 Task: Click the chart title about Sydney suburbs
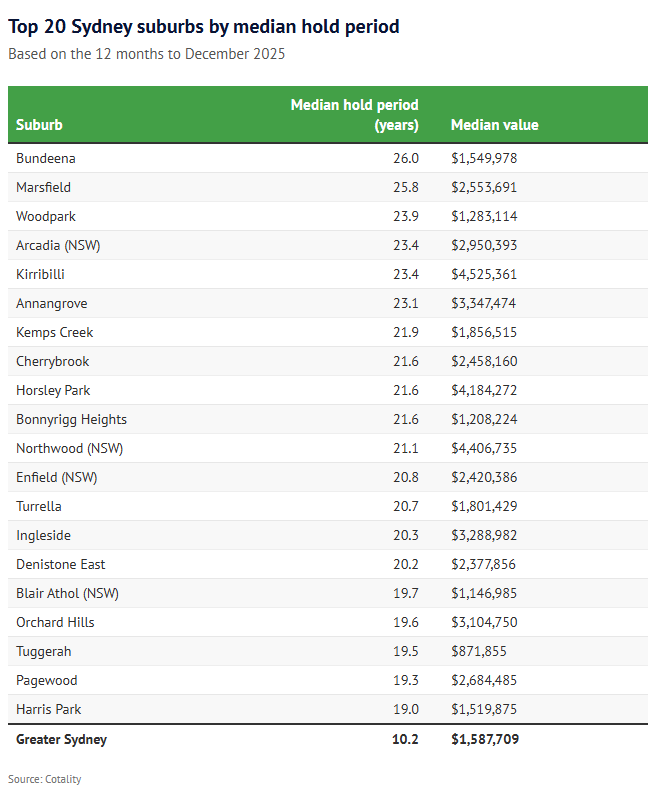coord(204,27)
